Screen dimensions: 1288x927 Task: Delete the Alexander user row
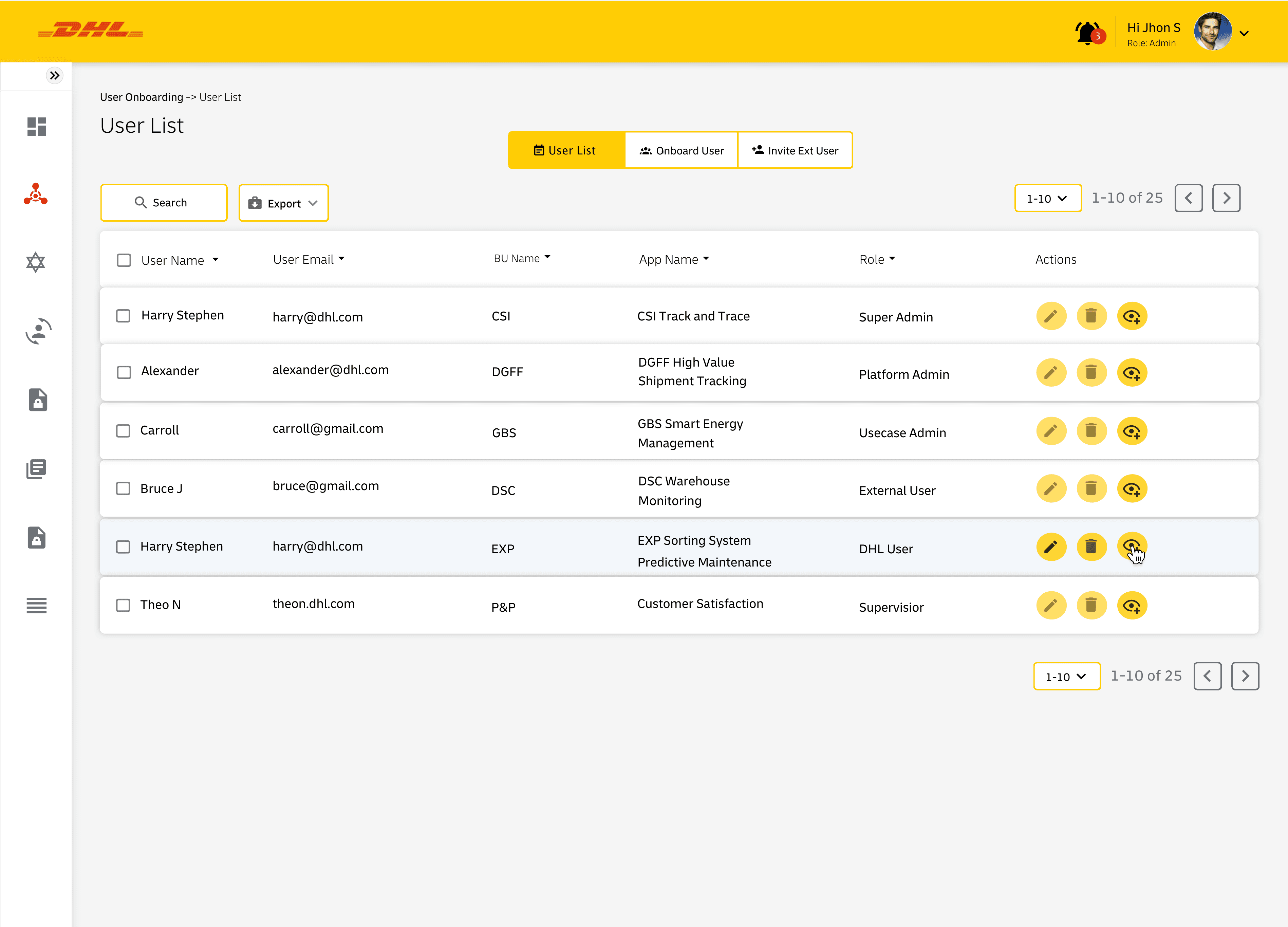point(1091,373)
